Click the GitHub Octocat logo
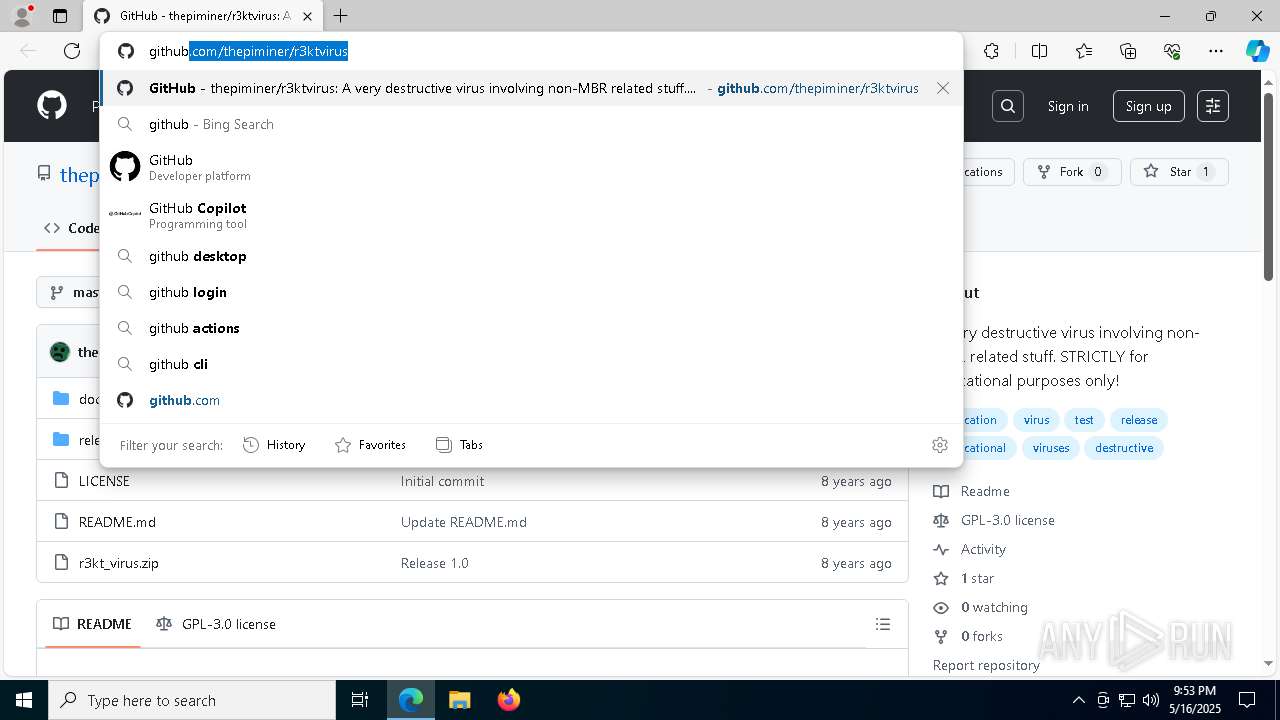Image resolution: width=1280 pixels, height=720 pixels. [x=52, y=106]
